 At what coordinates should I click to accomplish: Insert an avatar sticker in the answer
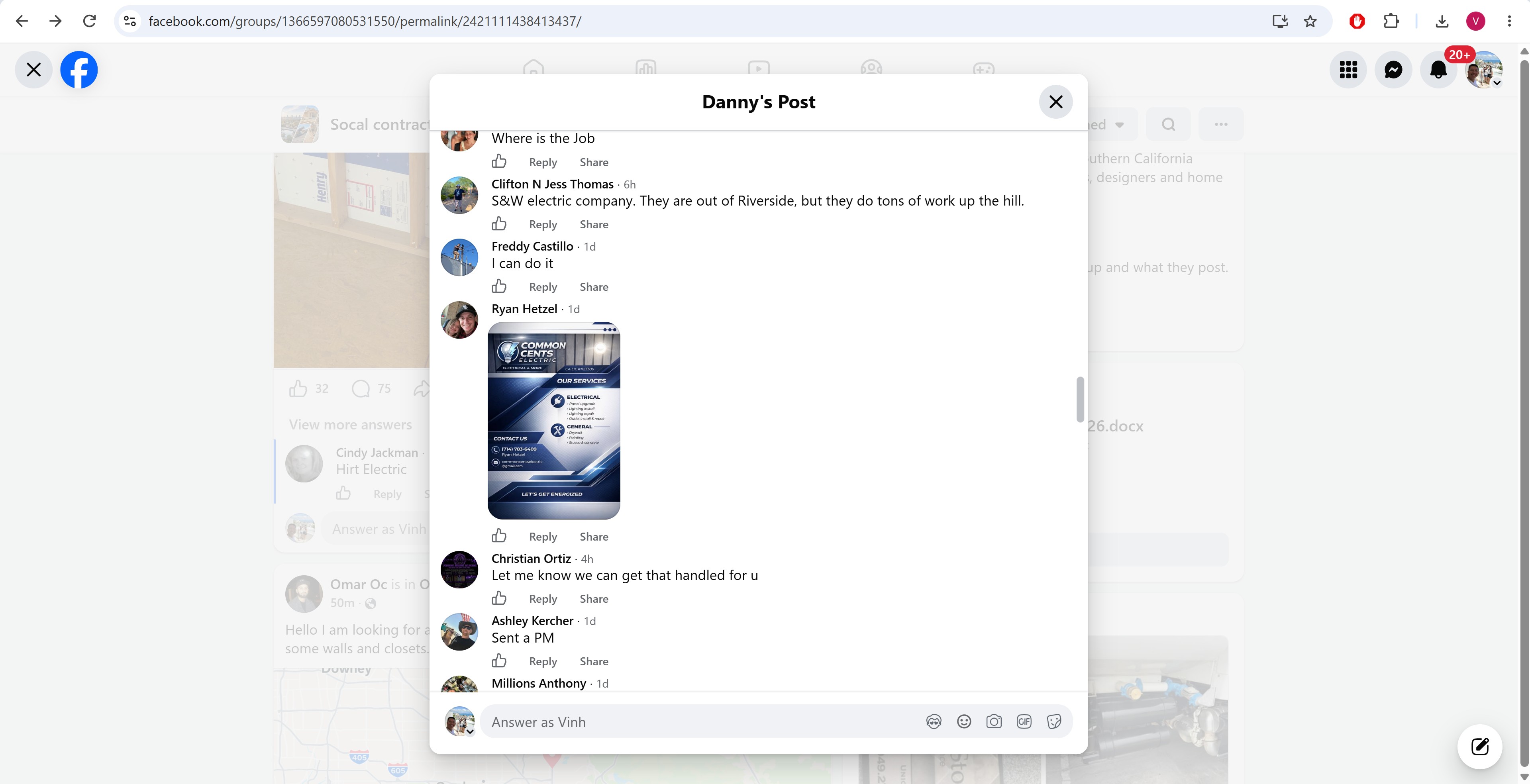(934, 721)
